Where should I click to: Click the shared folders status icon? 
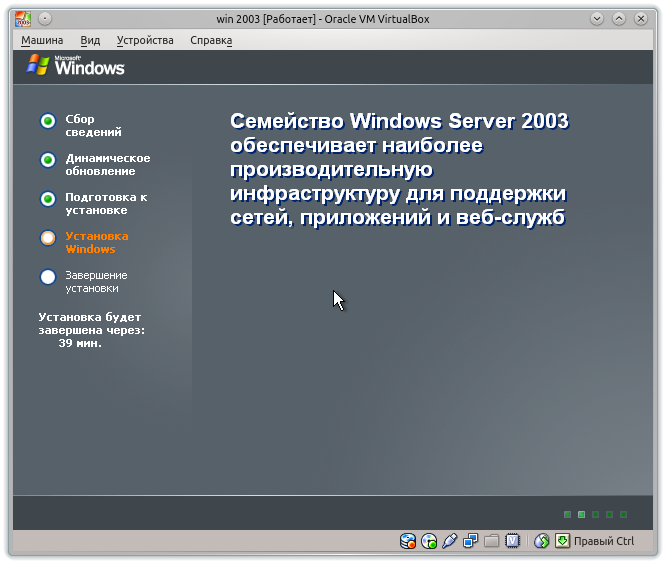click(491, 541)
